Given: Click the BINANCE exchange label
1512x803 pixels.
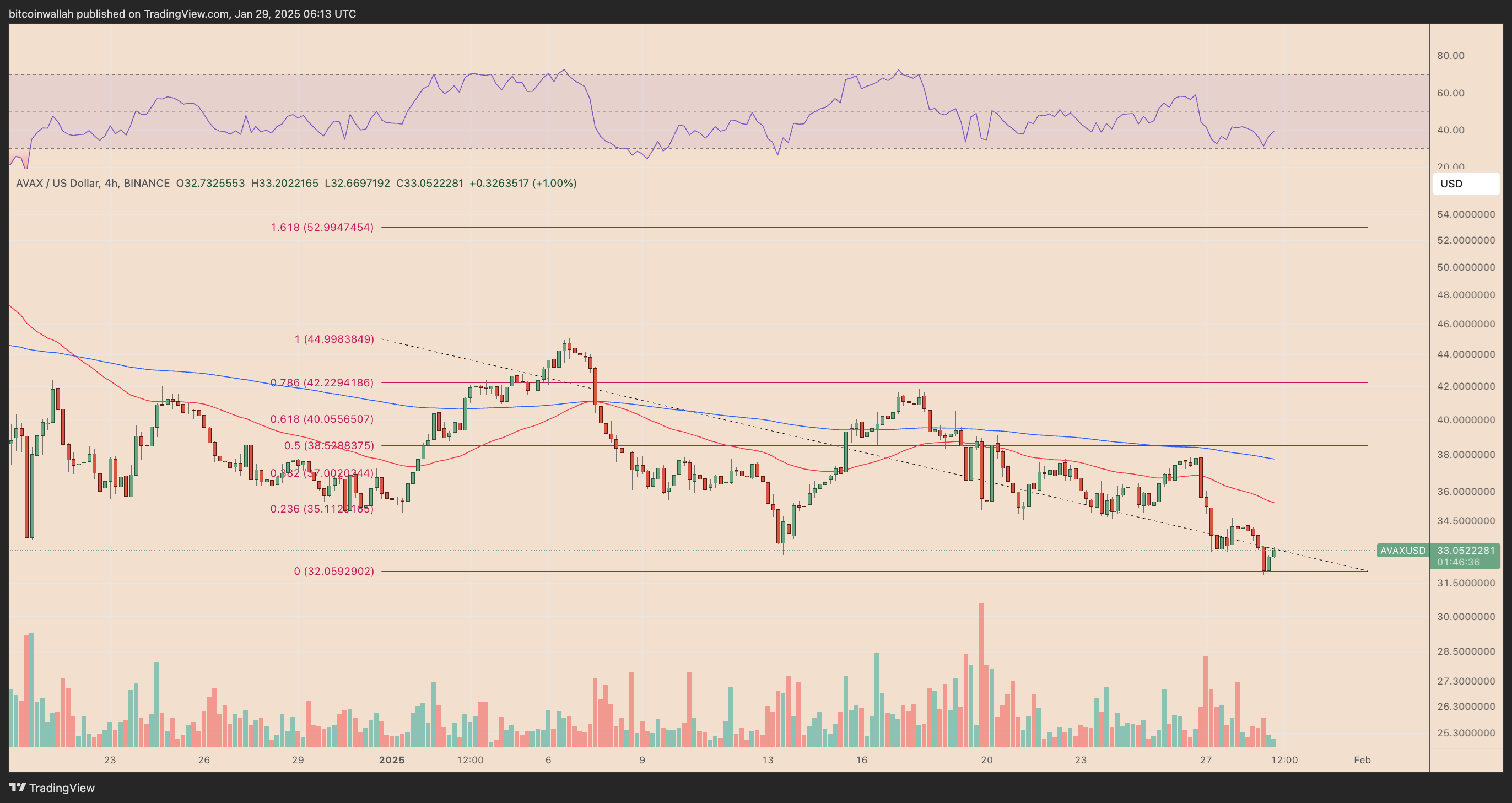Looking at the screenshot, I should point(147,183).
